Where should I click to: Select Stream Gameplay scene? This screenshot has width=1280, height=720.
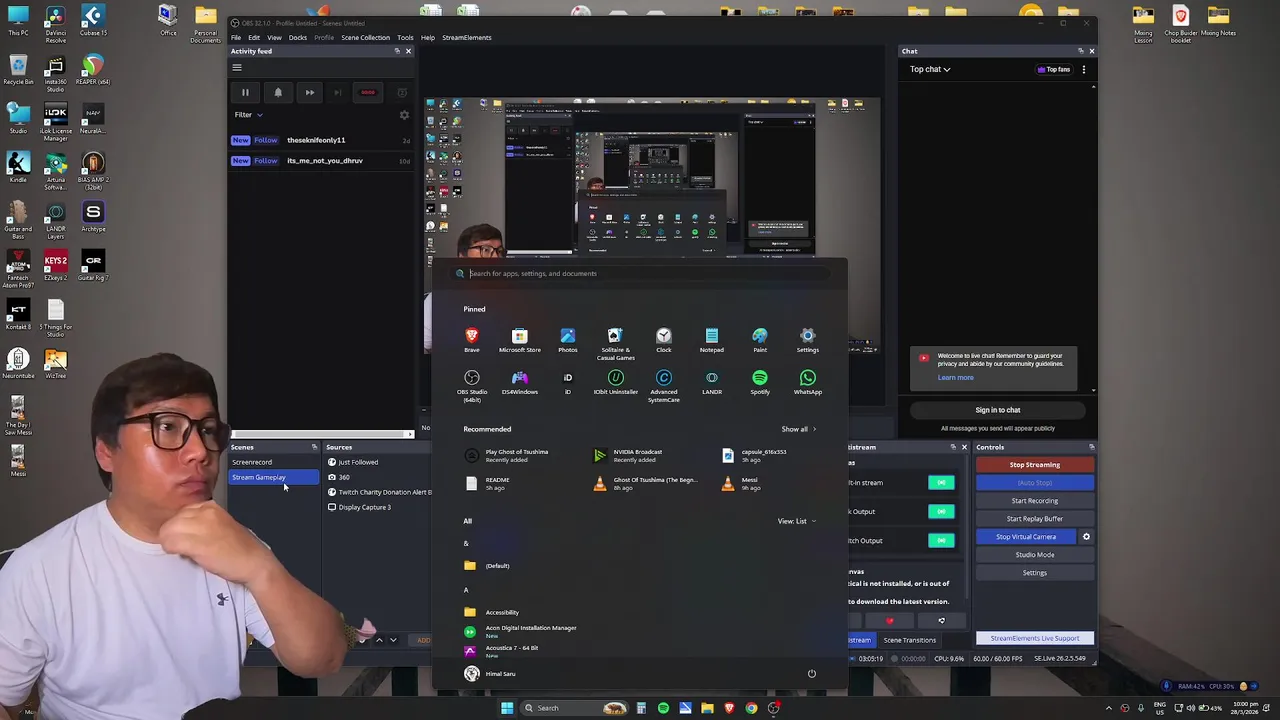pyautogui.click(x=274, y=477)
